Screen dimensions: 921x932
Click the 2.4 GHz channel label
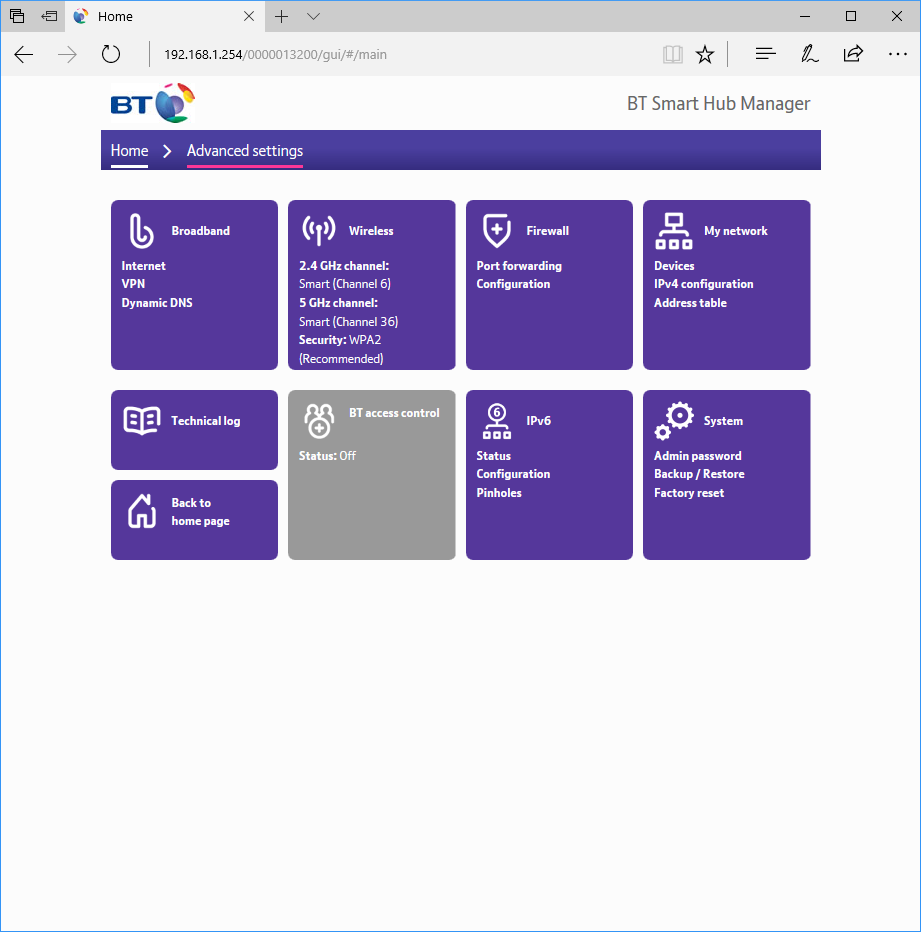pyautogui.click(x=344, y=266)
